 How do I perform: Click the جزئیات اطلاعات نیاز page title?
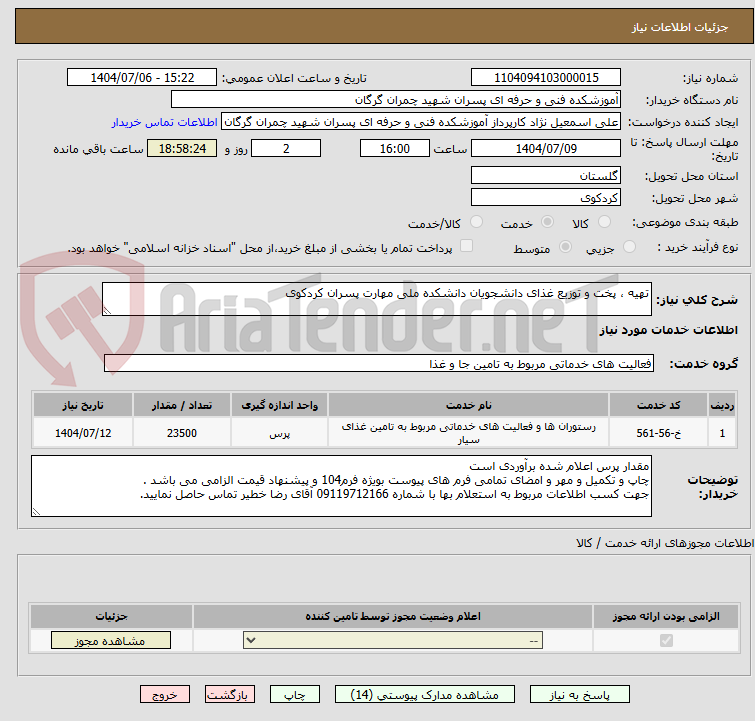(x=679, y=27)
